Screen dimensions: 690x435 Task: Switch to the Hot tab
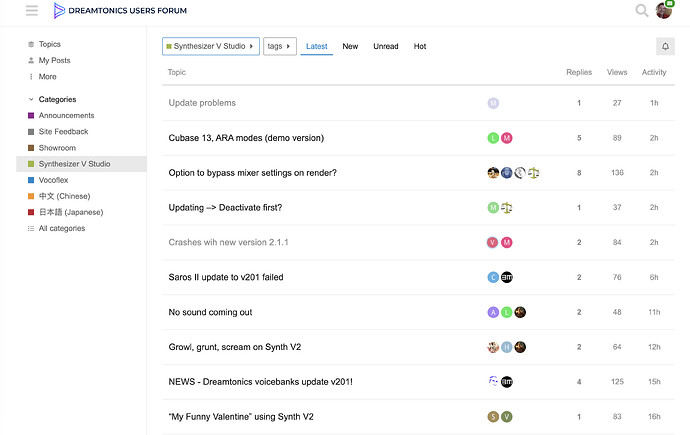[420, 46]
